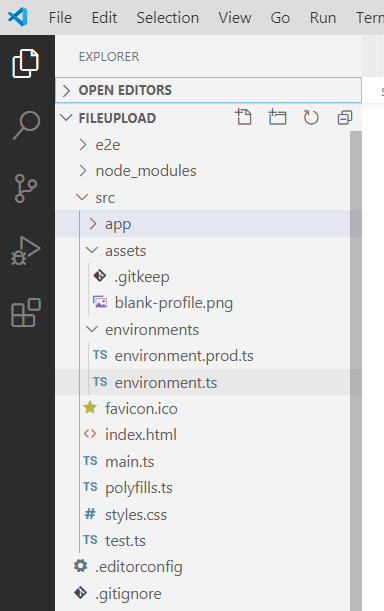Screen dimensions: 384x611
Task: Open the Search view in activity bar
Action: (x=26, y=125)
